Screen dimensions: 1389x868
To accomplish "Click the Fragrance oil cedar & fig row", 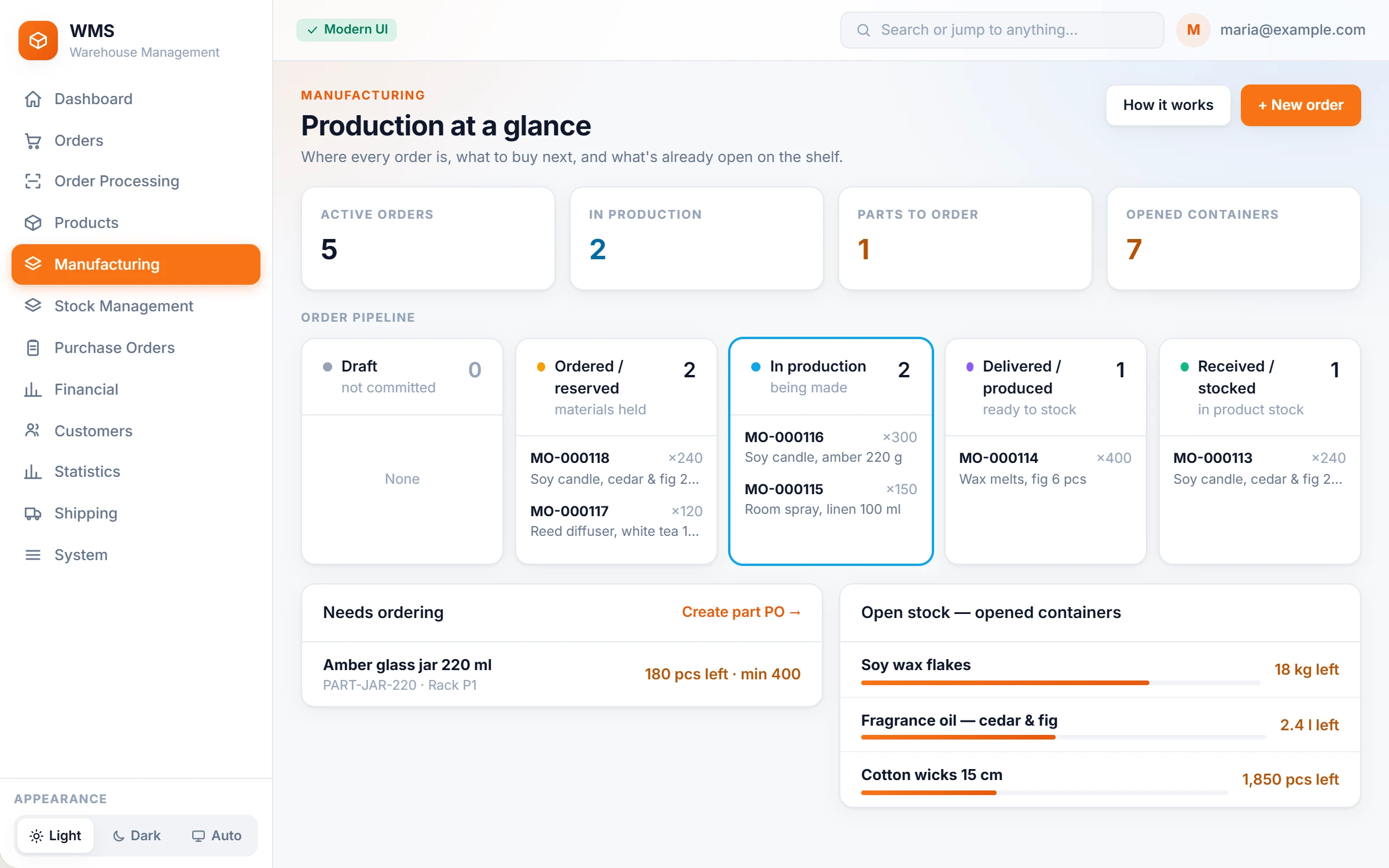I will click(1100, 725).
